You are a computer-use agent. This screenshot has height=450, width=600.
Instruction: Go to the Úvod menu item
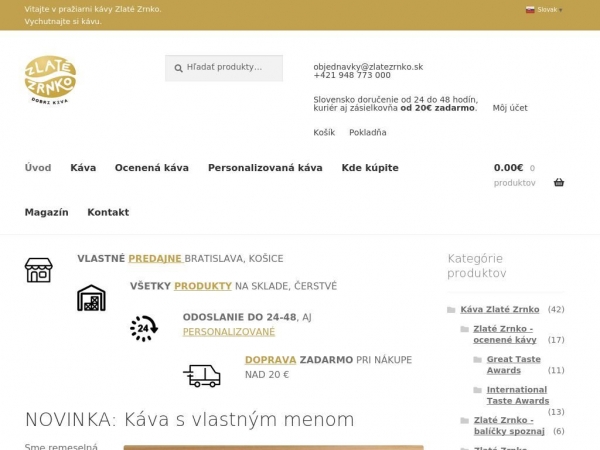[38, 168]
